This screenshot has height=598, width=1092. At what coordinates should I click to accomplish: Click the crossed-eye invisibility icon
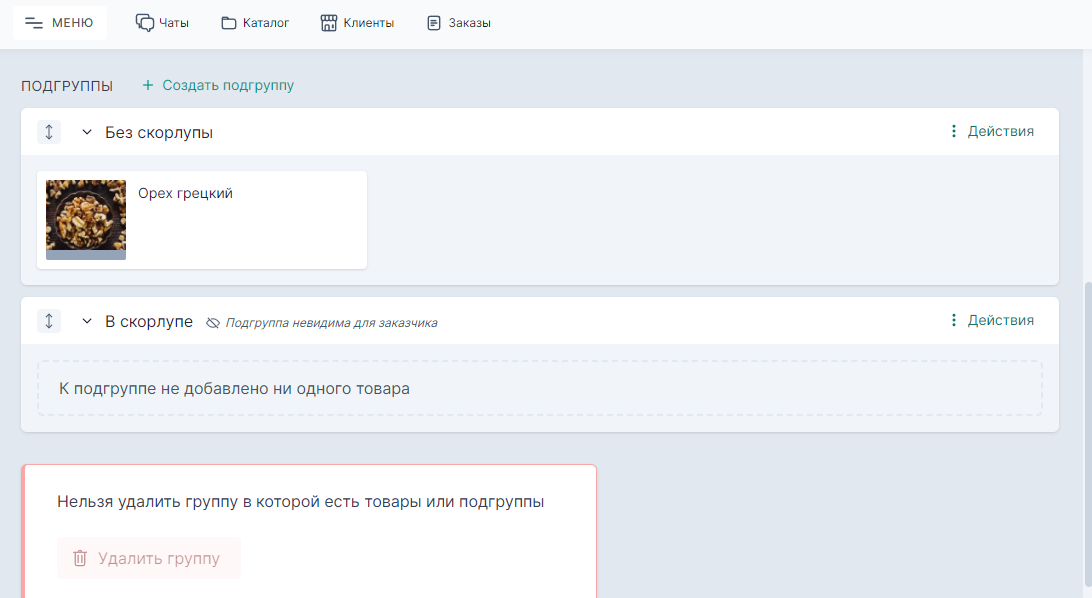[x=212, y=323]
